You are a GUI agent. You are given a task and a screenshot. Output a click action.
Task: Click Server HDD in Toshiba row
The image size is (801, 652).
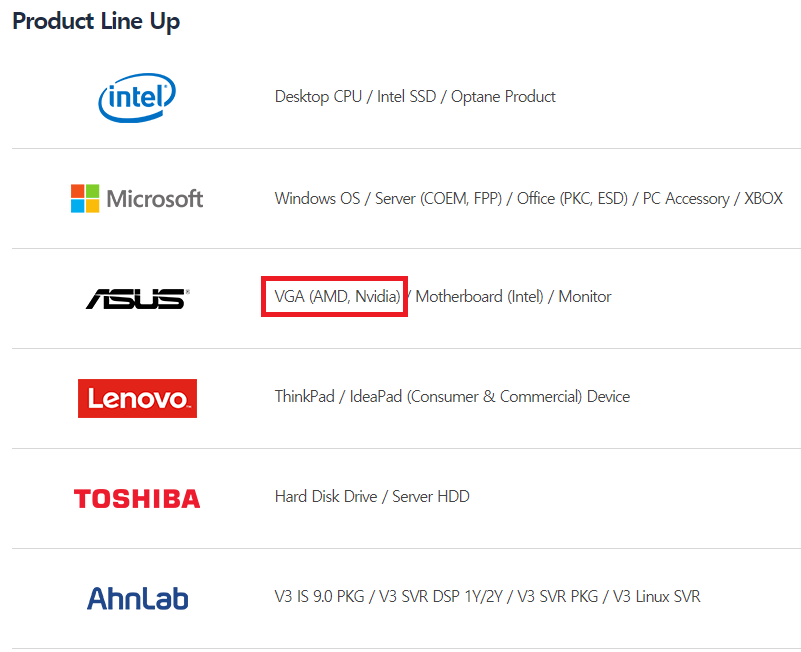[x=431, y=497]
